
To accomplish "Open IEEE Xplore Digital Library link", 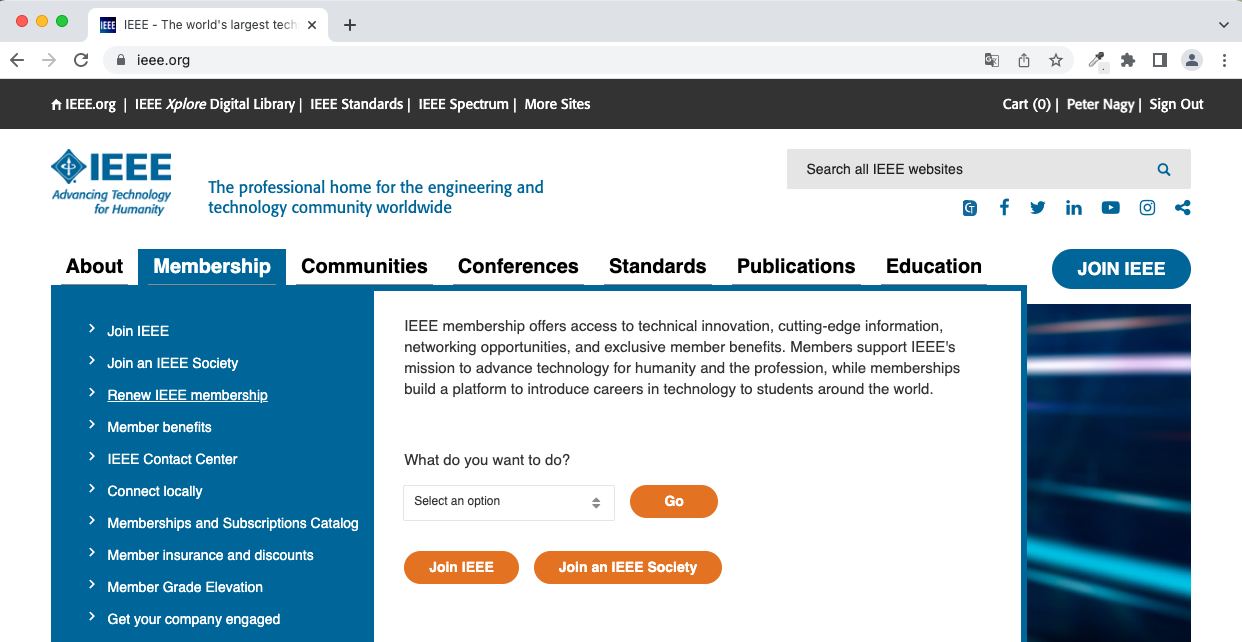I will [215, 104].
